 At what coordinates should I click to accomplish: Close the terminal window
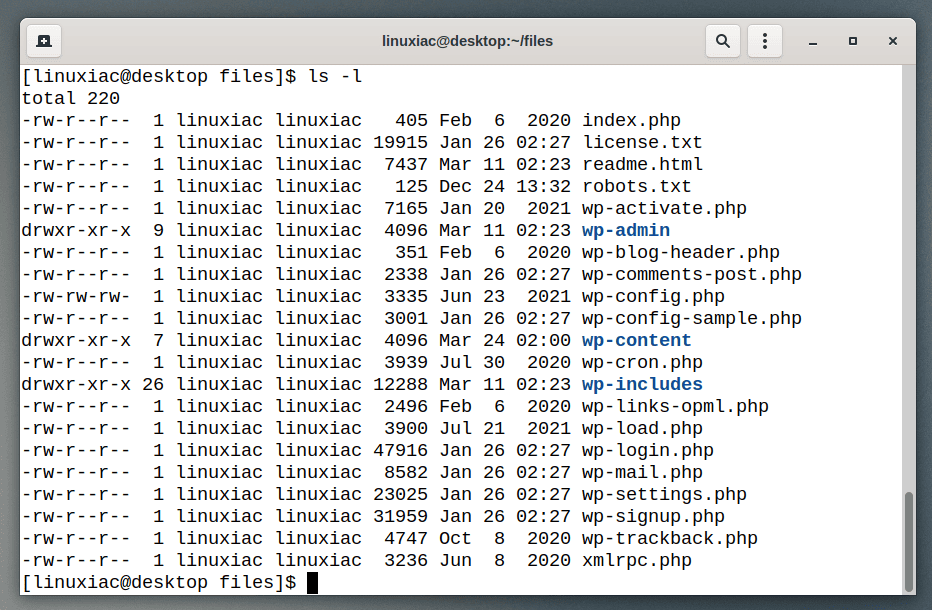click(x=893, y=41)
